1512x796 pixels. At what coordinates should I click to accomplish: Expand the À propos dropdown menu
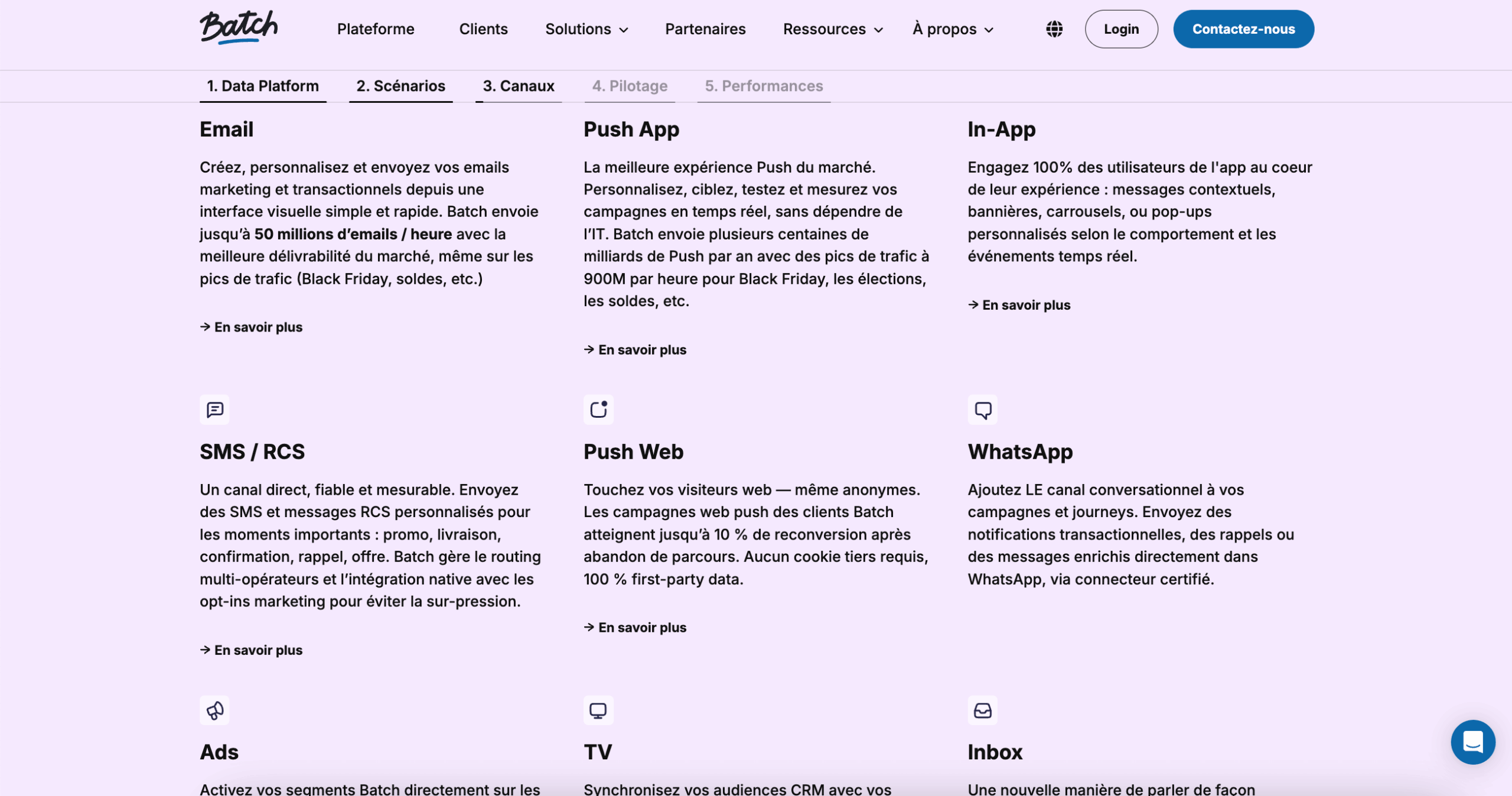953,29
